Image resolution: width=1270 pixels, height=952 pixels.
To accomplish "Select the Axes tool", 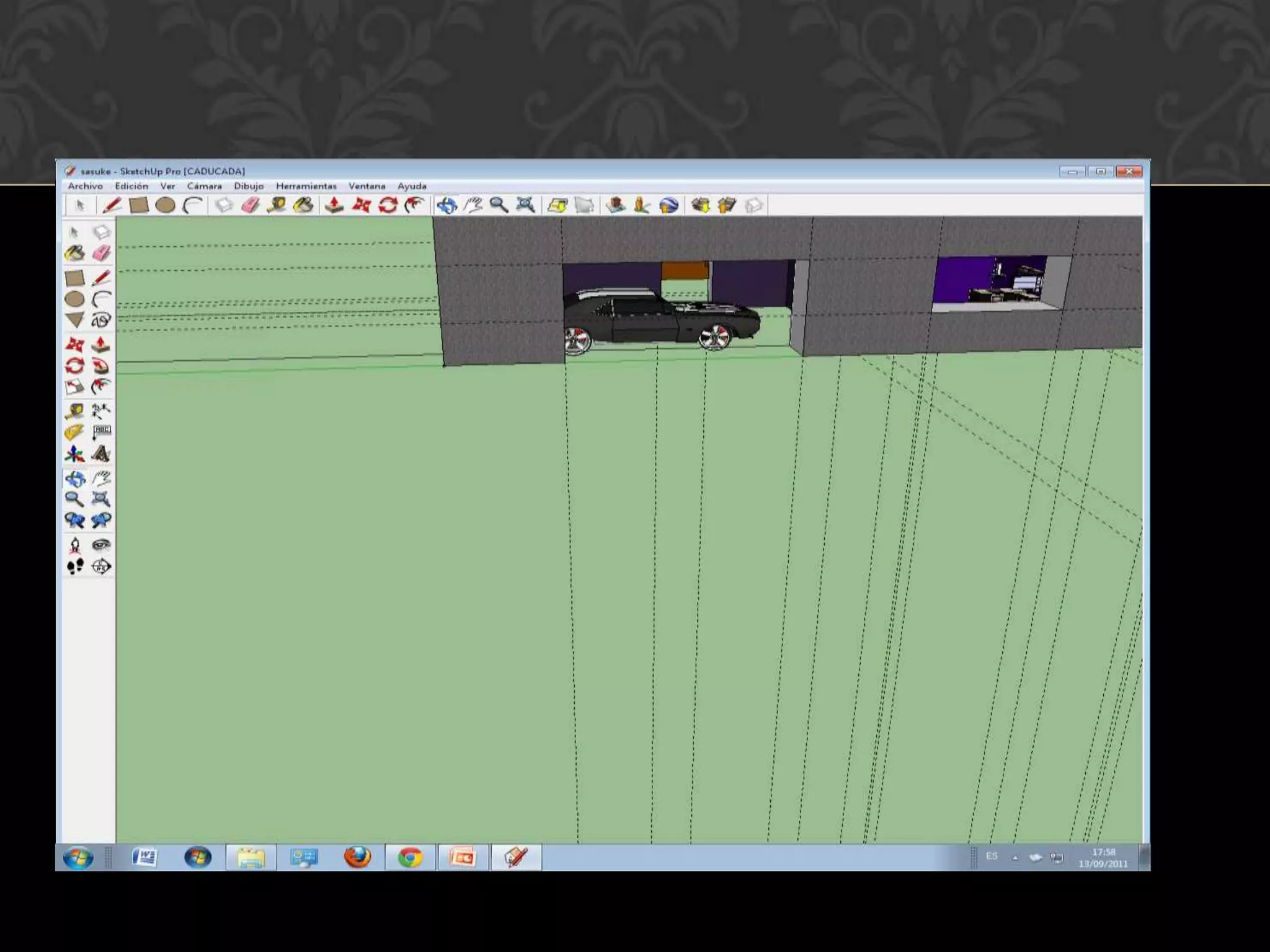I will (74, 454).
